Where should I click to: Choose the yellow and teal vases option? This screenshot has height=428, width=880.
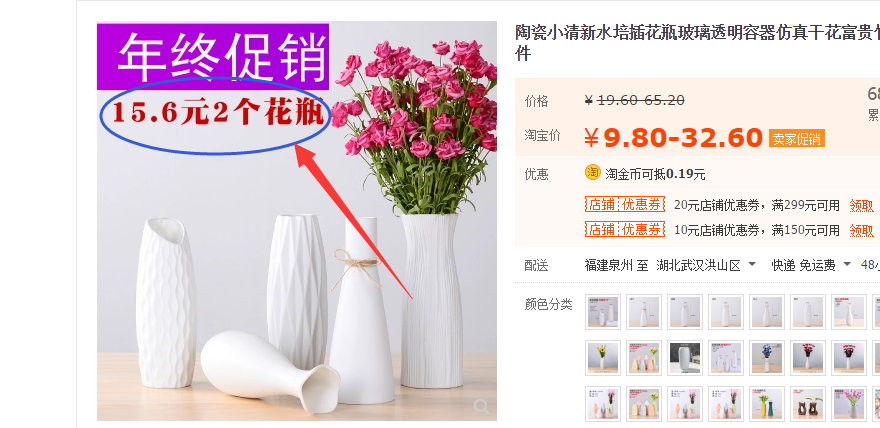(x=767, y=404)
